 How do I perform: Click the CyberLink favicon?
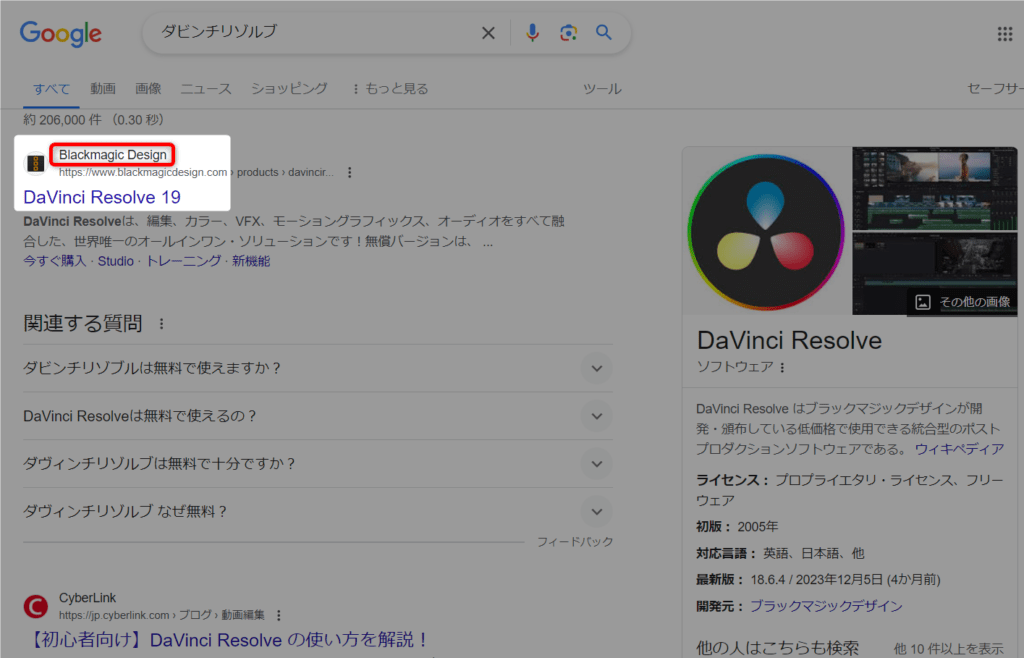(36, 606)
